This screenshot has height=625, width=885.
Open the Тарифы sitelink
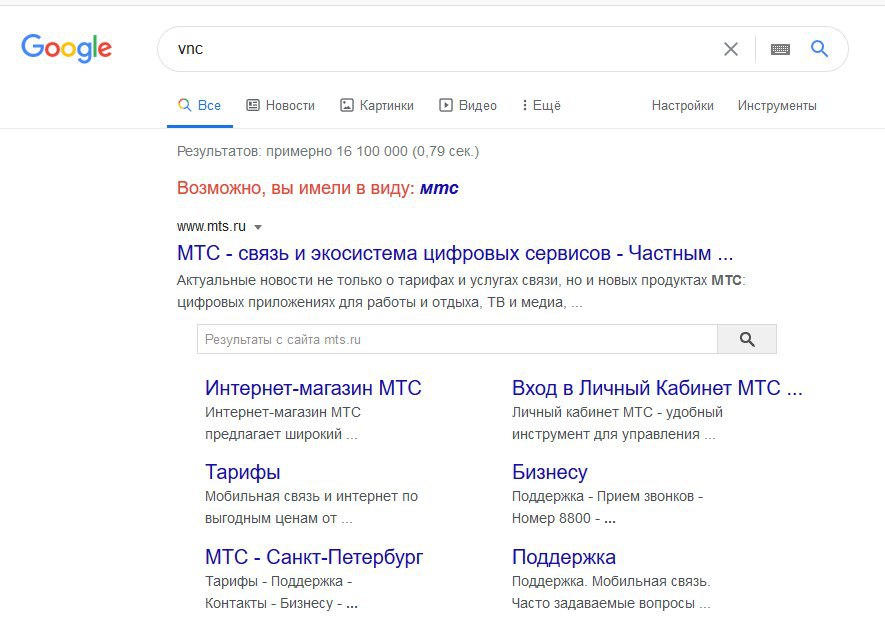(x=243, y=472)
